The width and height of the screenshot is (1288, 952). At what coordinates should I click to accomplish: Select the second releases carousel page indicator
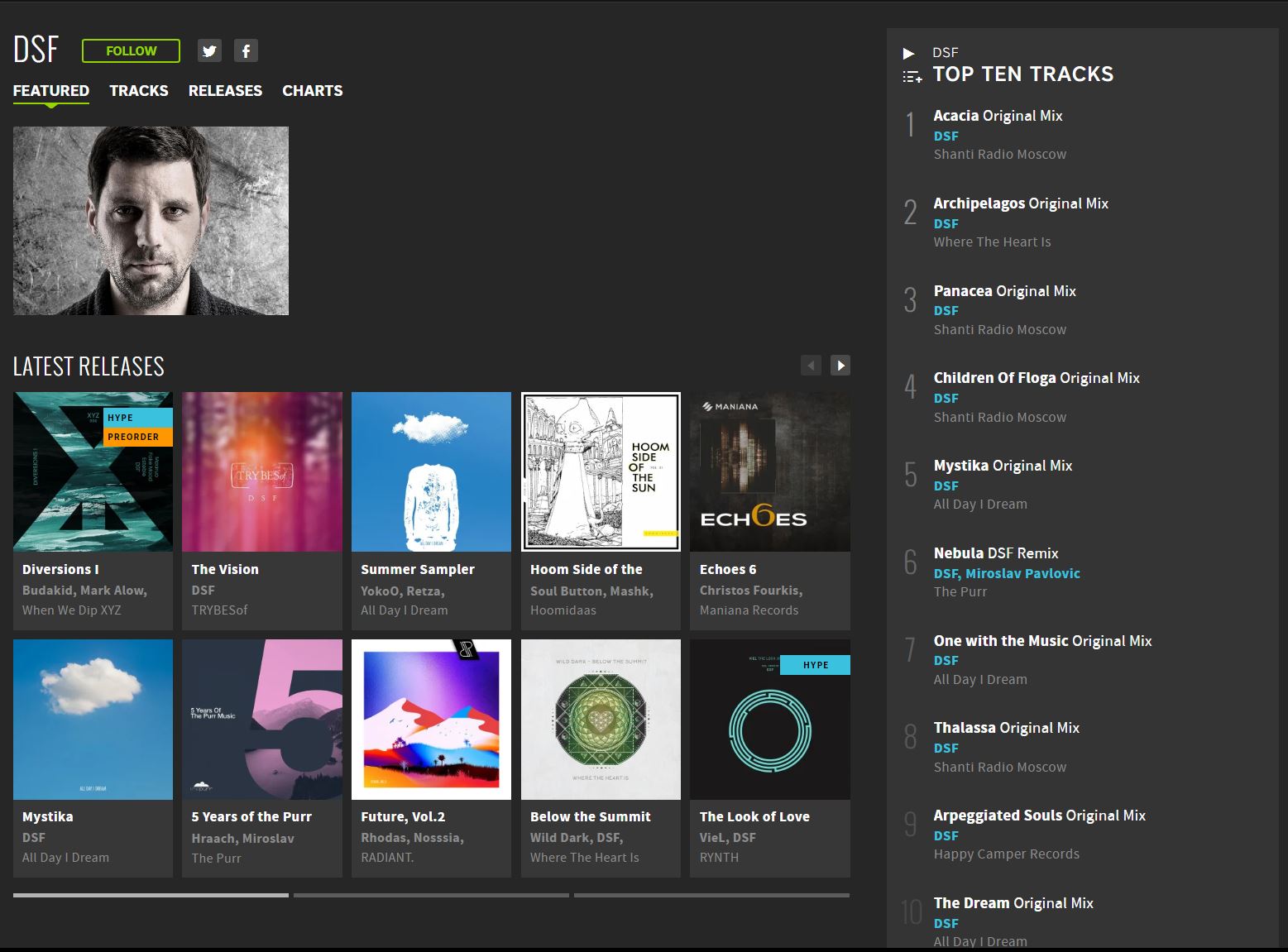pyautogui.click(x=431, y=895)
